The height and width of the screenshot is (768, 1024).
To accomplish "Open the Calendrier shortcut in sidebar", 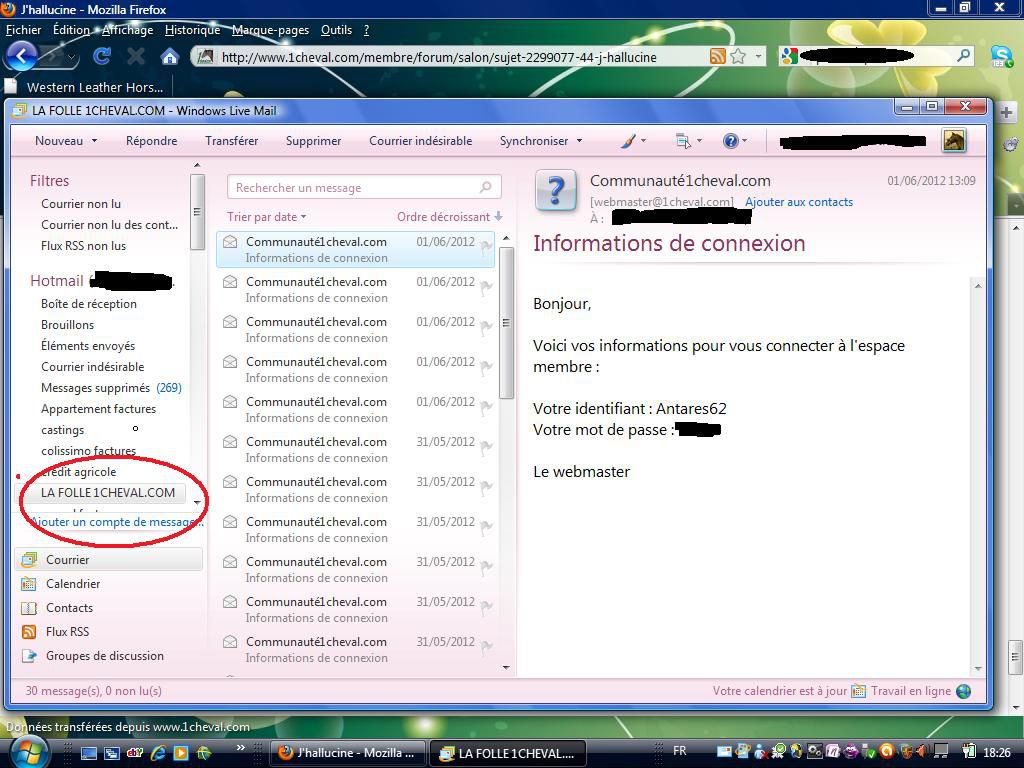I will (73, 584).
